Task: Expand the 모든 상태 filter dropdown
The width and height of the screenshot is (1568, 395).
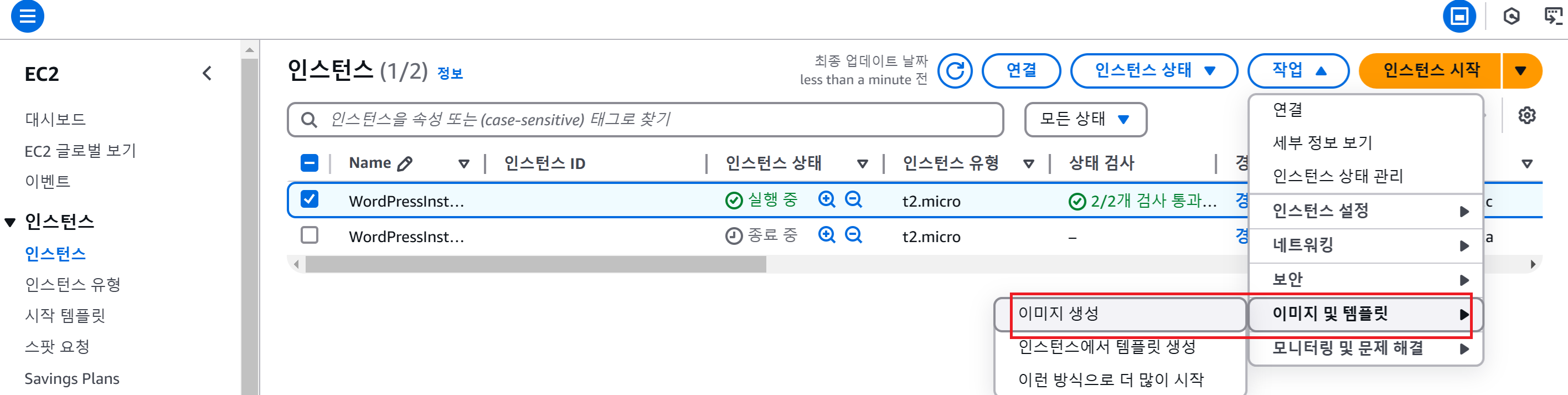Action: point(1085,119)
